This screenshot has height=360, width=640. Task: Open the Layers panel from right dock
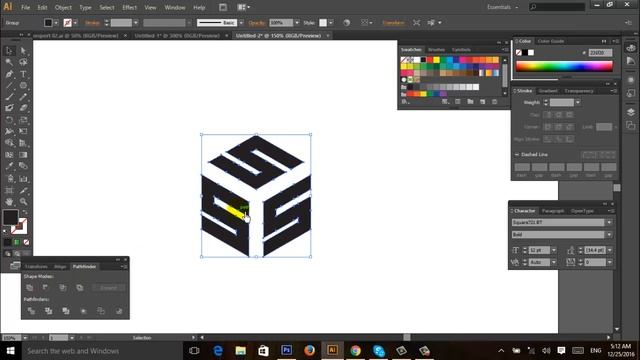click(631, 112)
